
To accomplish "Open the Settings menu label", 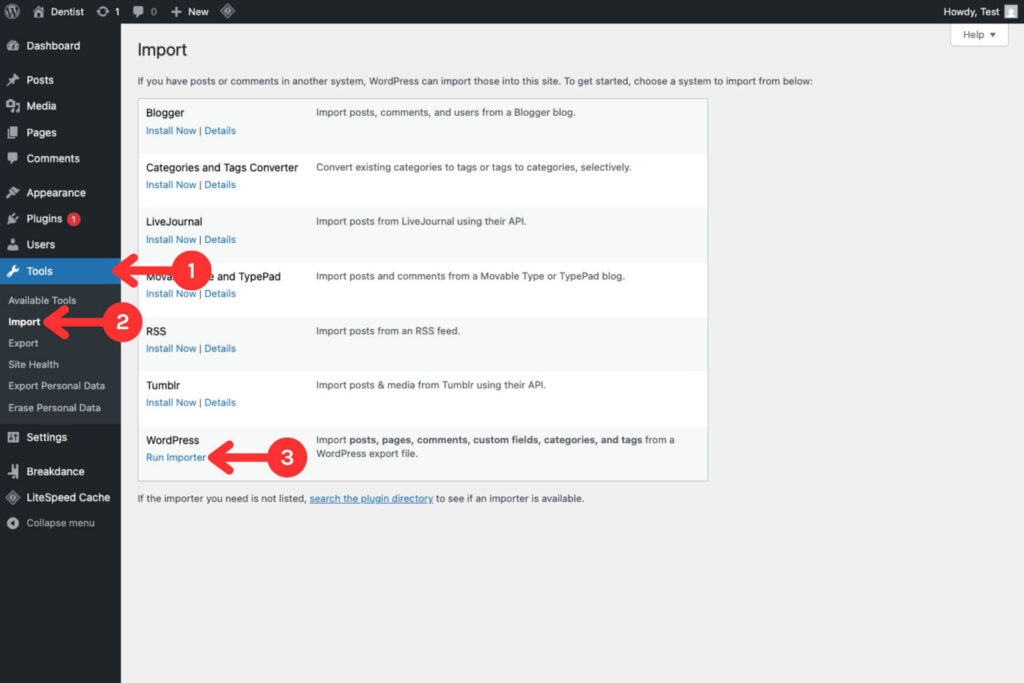I will (46, 437).
